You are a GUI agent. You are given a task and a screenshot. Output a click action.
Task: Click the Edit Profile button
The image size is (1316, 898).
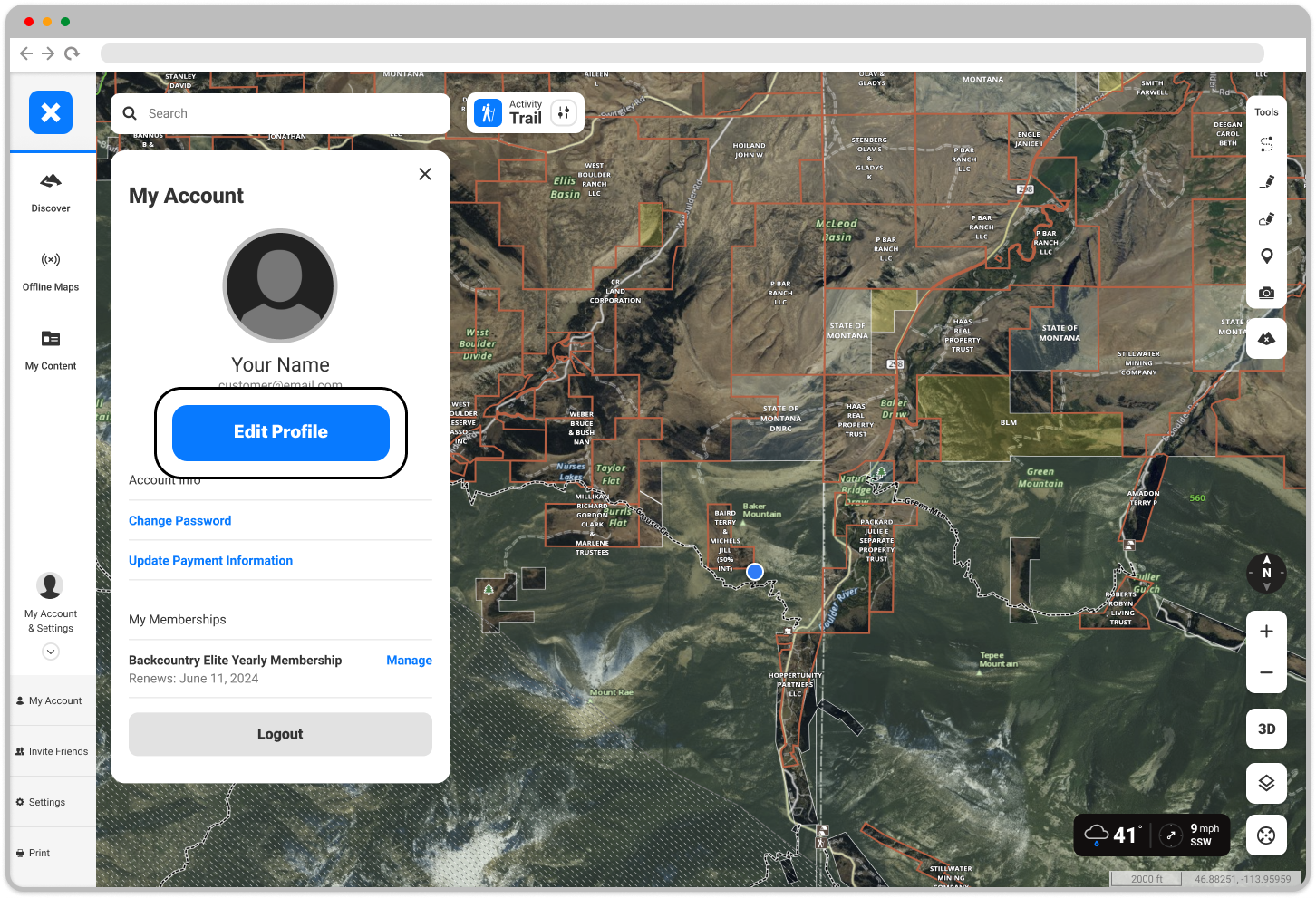coord(281,432)
